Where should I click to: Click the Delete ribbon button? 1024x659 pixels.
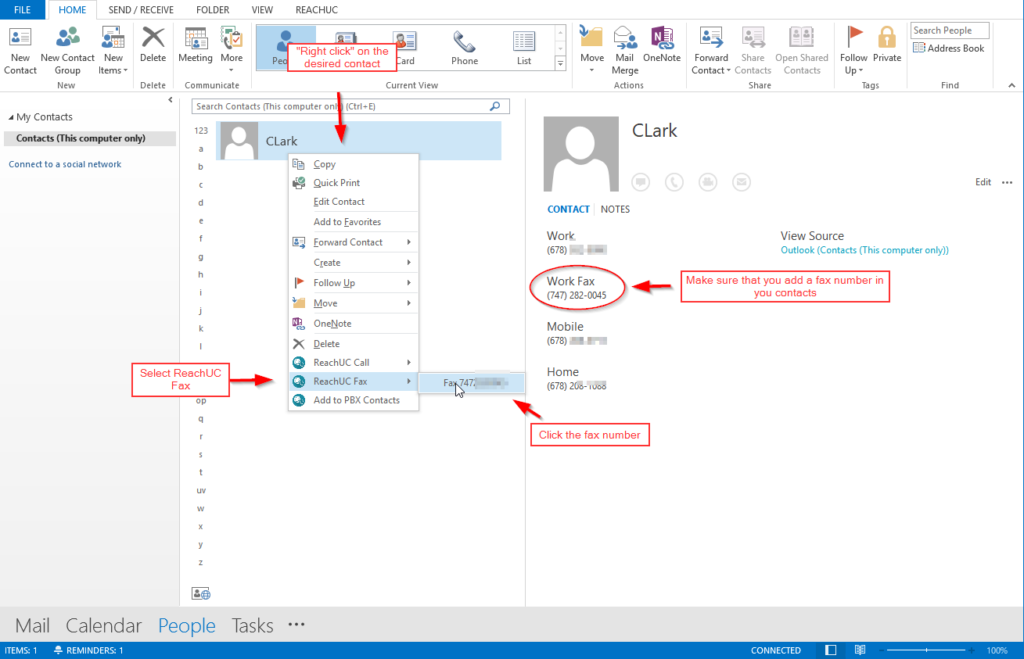pos(153,44)
